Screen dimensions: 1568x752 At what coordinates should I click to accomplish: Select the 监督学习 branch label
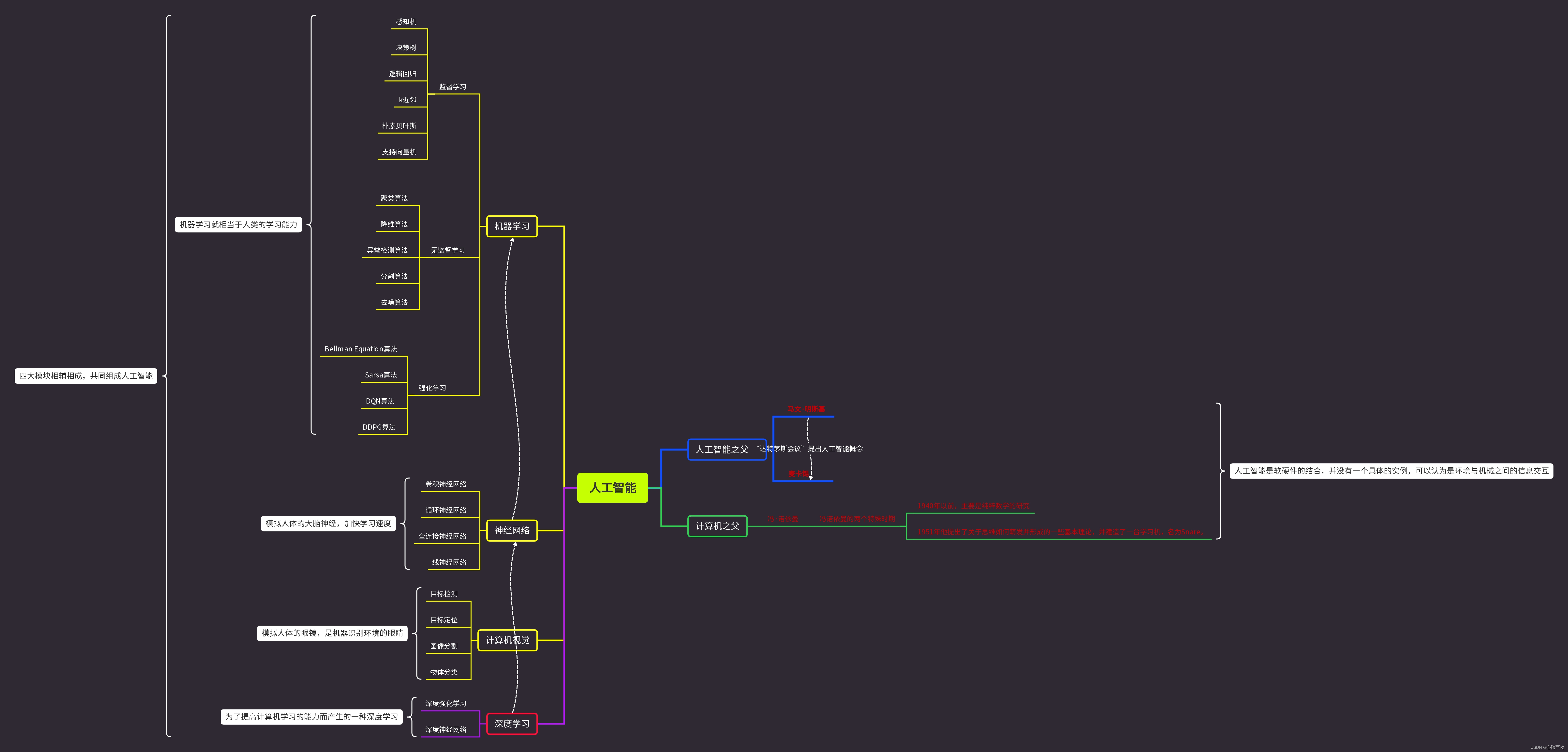click(x=452, y=87)
